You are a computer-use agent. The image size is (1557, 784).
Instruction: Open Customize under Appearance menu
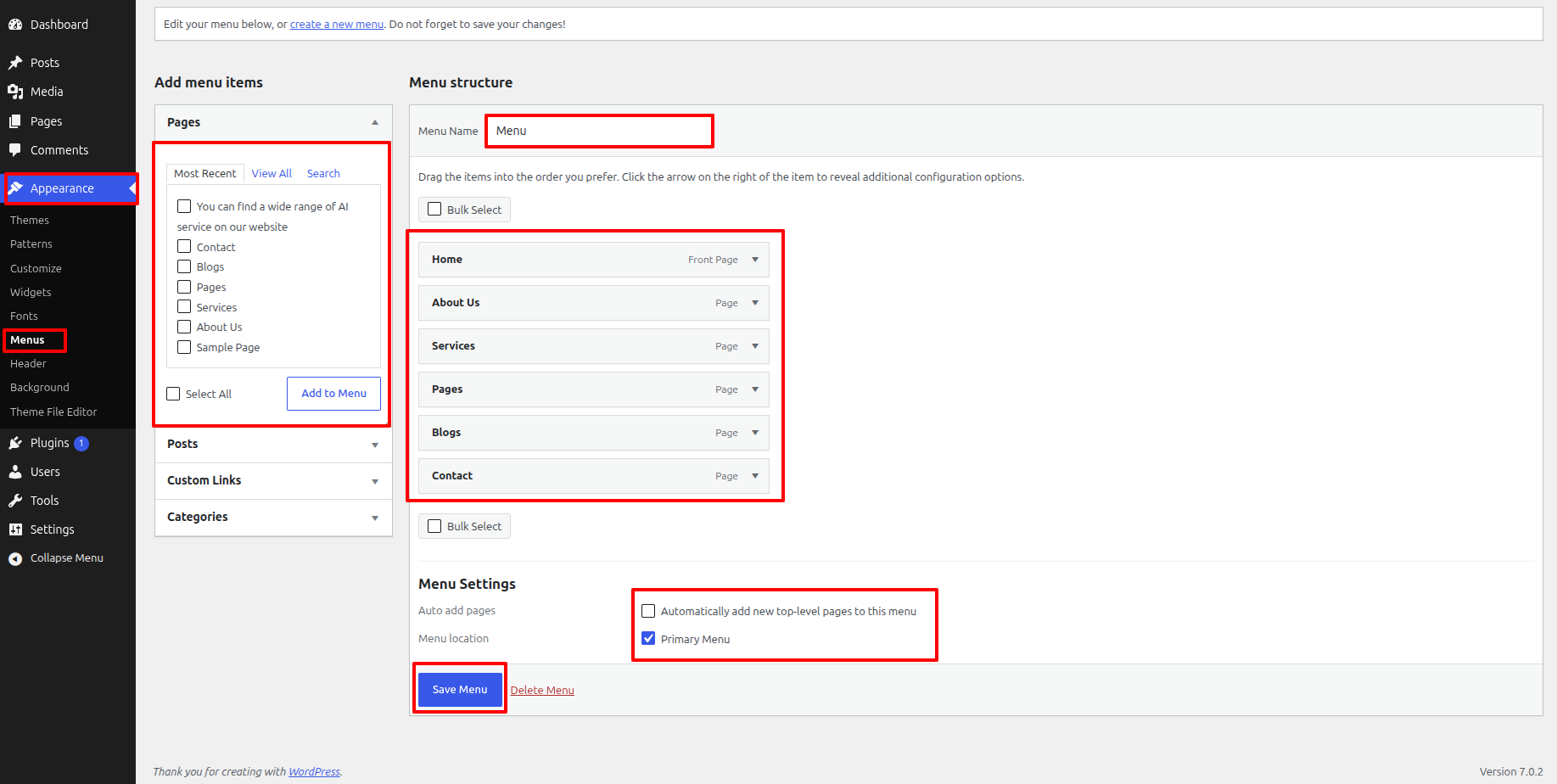coord(36,268)
